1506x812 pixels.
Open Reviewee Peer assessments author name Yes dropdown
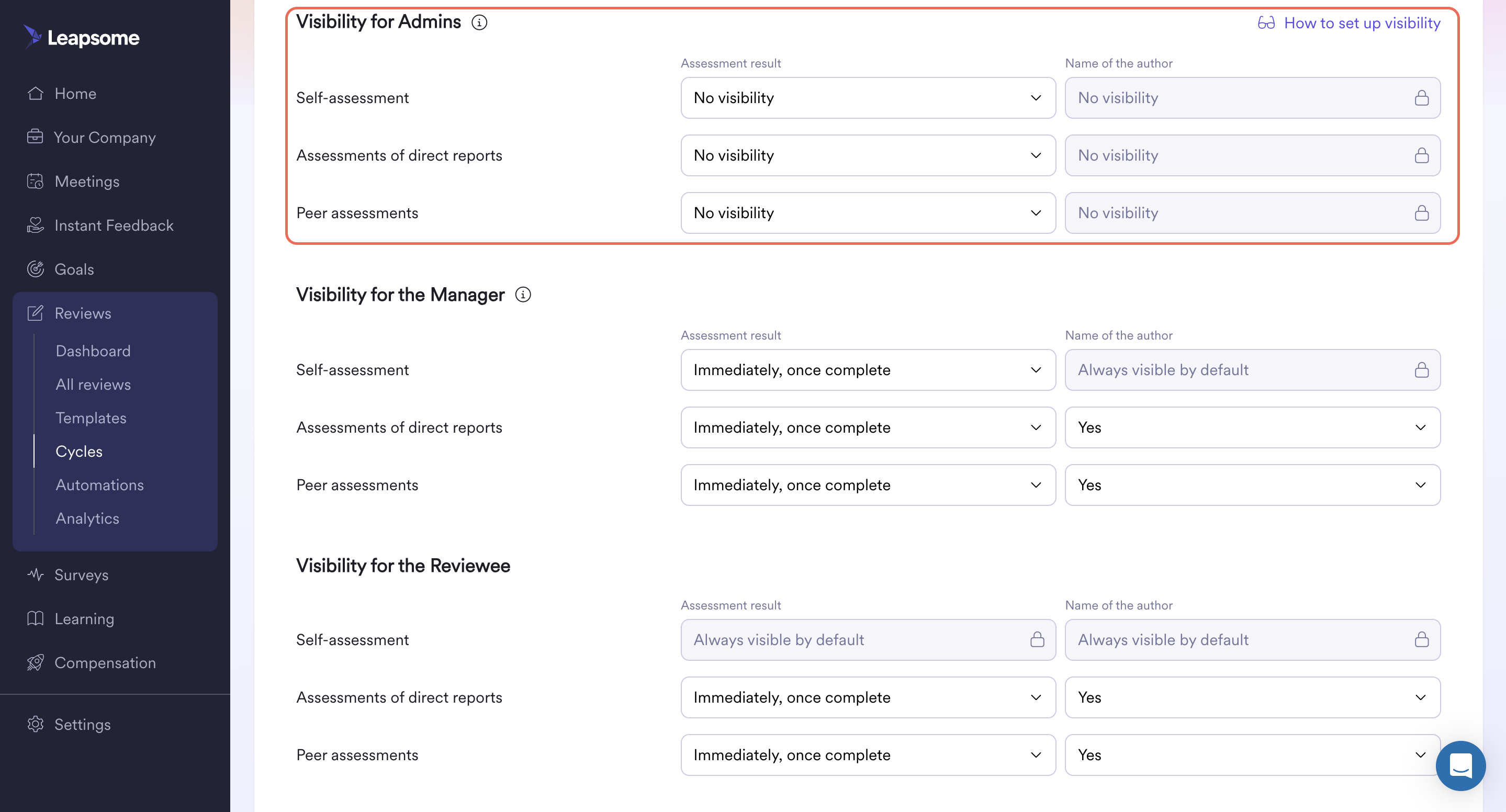point(1252,754)
